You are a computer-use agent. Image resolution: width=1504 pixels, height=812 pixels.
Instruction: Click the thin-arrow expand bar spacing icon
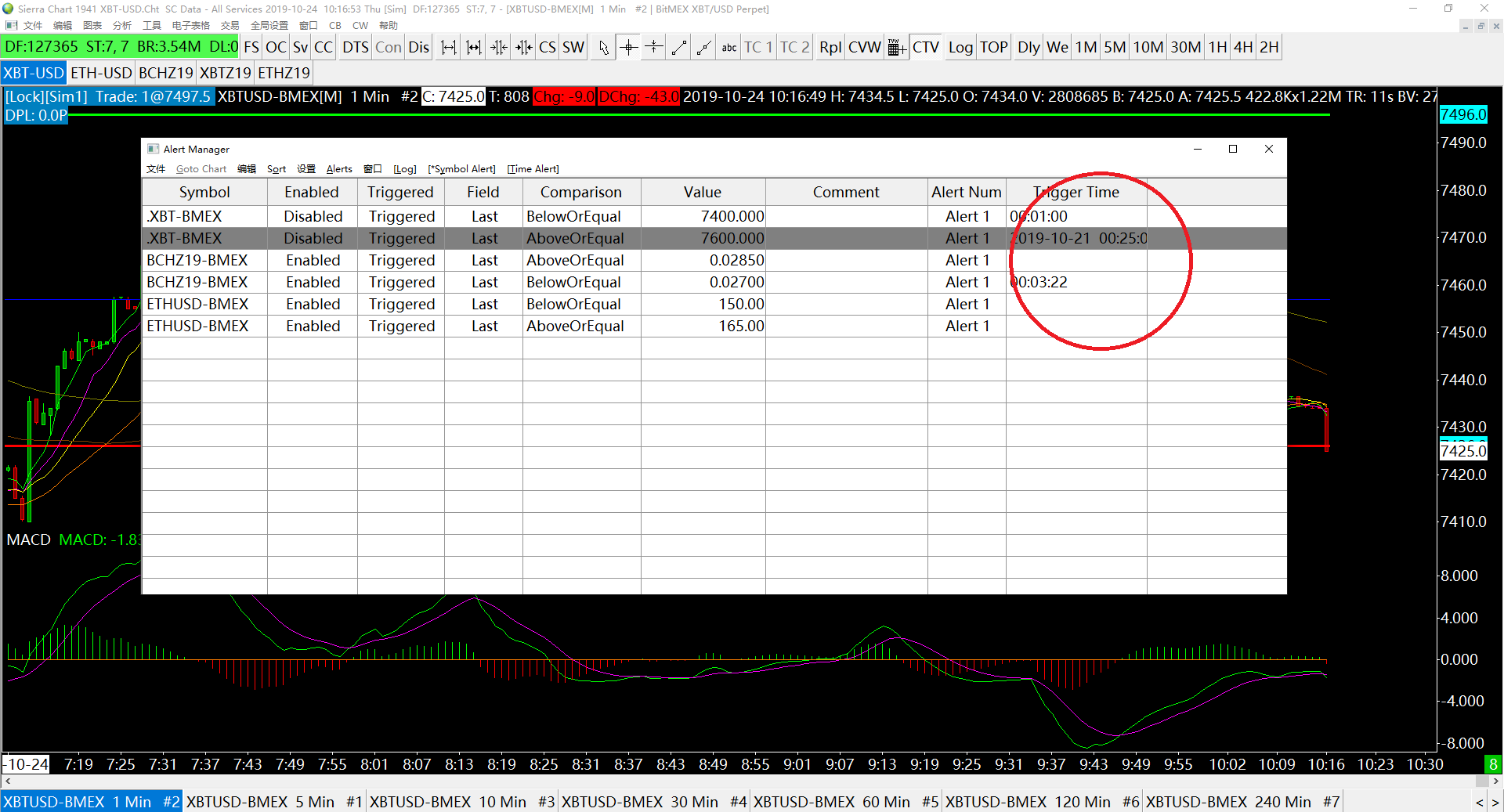point(448,48)
